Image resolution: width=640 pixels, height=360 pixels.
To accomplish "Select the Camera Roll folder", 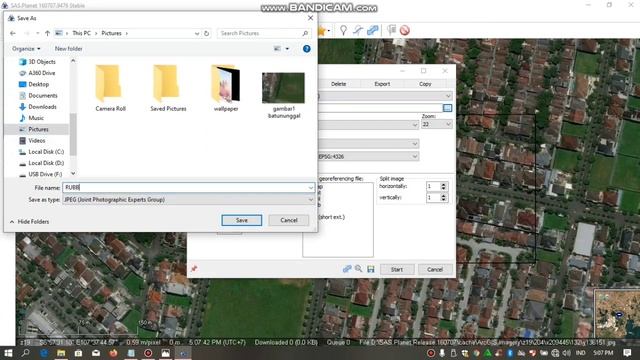I will (110, 88).
